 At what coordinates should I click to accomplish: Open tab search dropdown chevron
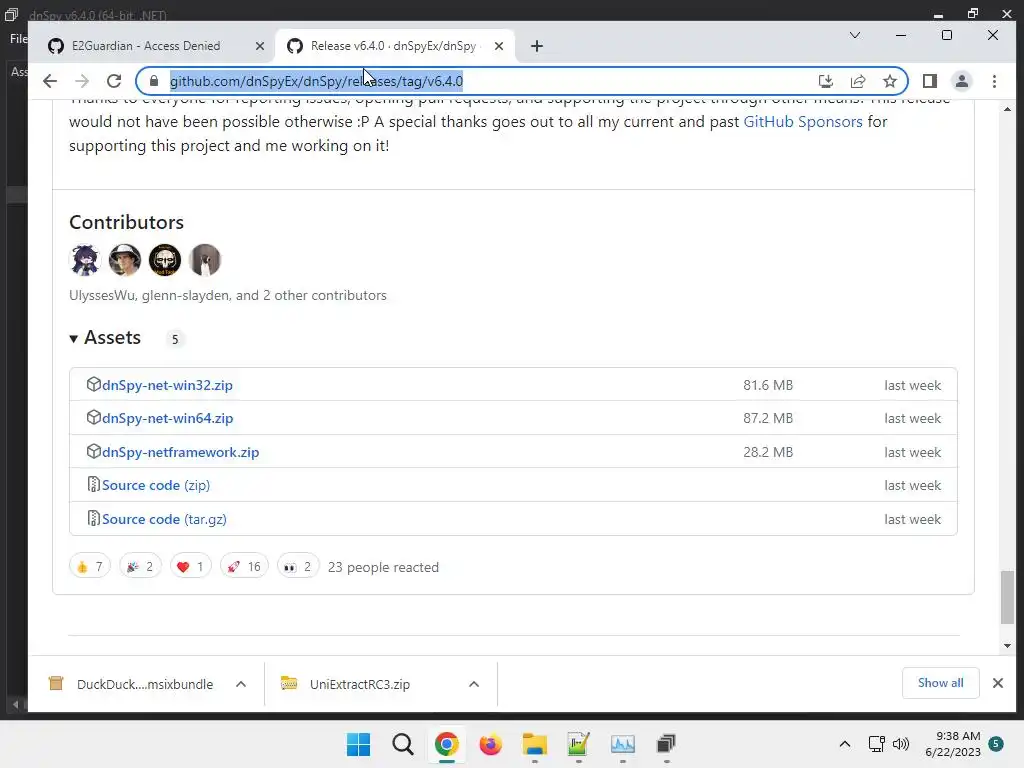(x=854, y=35)
